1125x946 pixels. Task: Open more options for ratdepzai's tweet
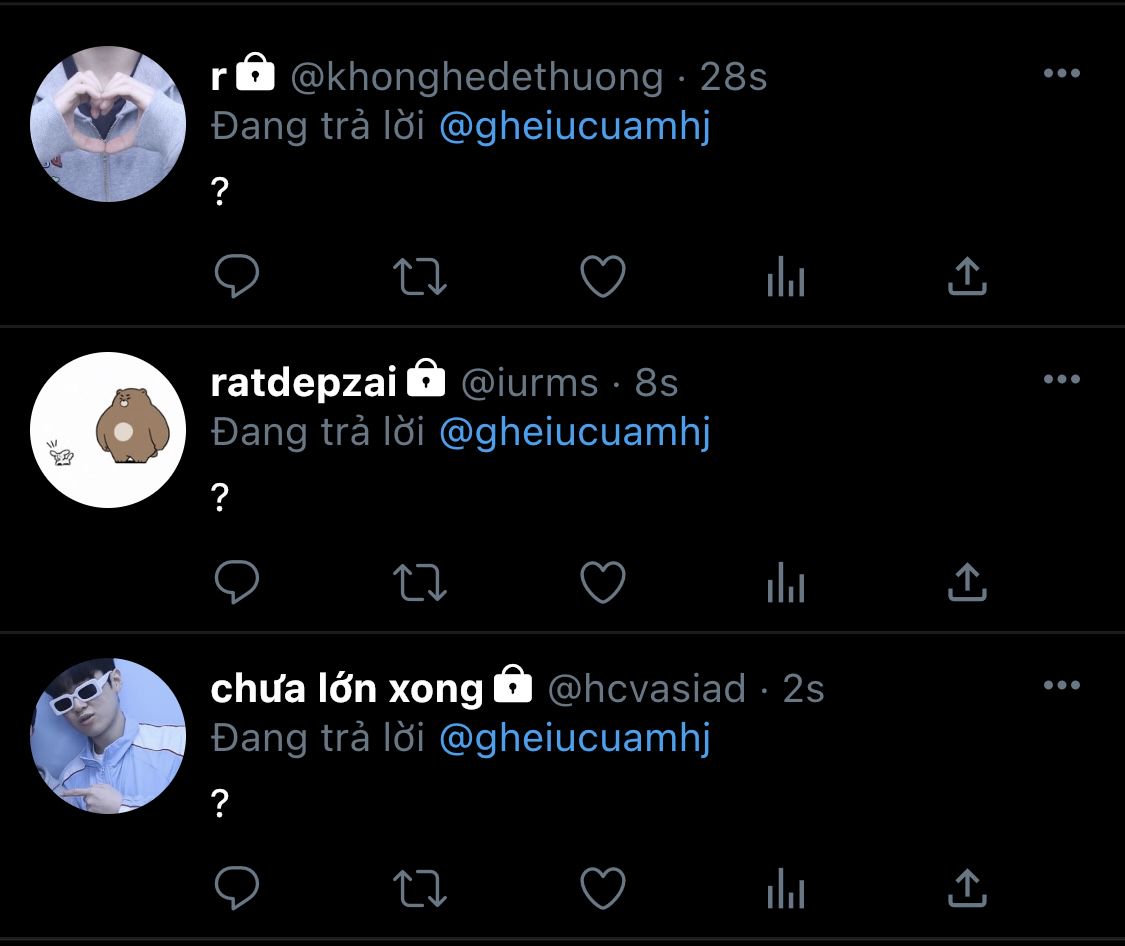pos(1062,379)
